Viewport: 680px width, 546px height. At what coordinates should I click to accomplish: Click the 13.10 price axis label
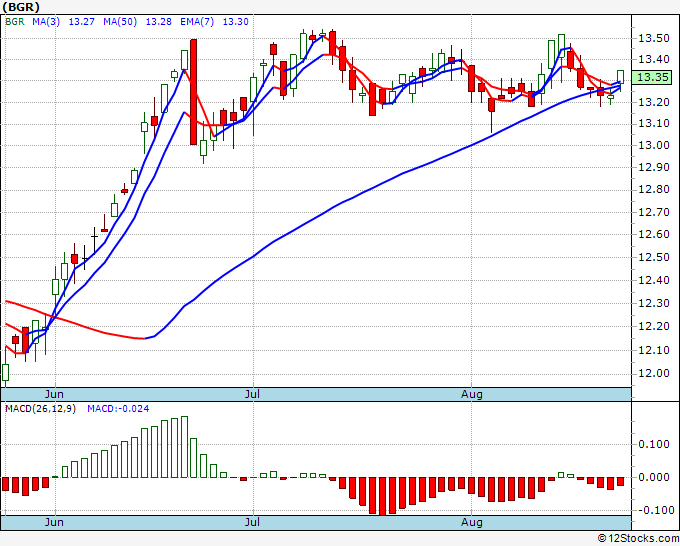tap(654, 124)
